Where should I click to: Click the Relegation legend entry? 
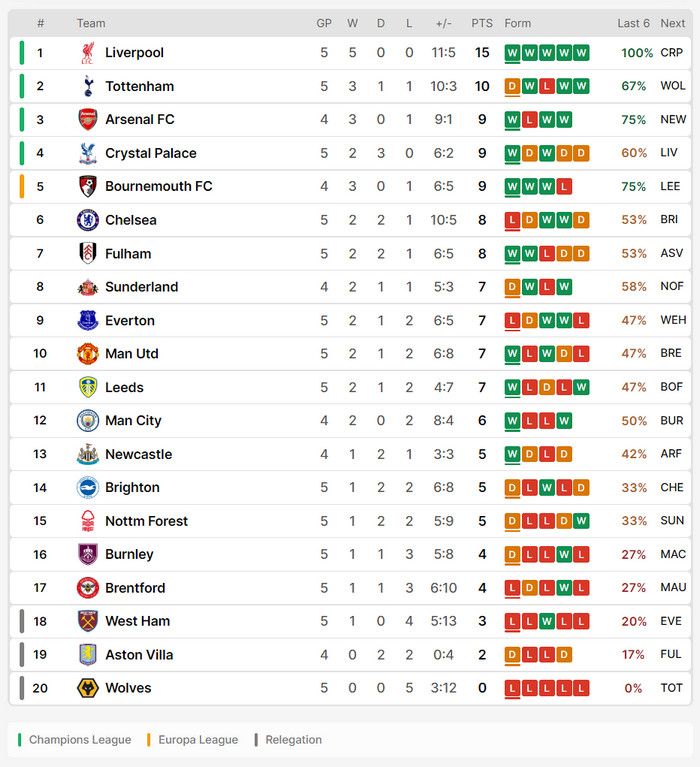(x=293, y=740)
